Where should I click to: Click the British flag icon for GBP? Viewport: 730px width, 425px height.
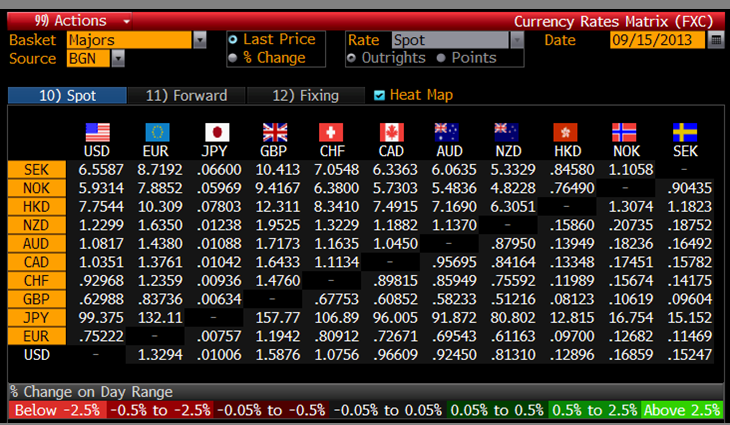[274, 133]
